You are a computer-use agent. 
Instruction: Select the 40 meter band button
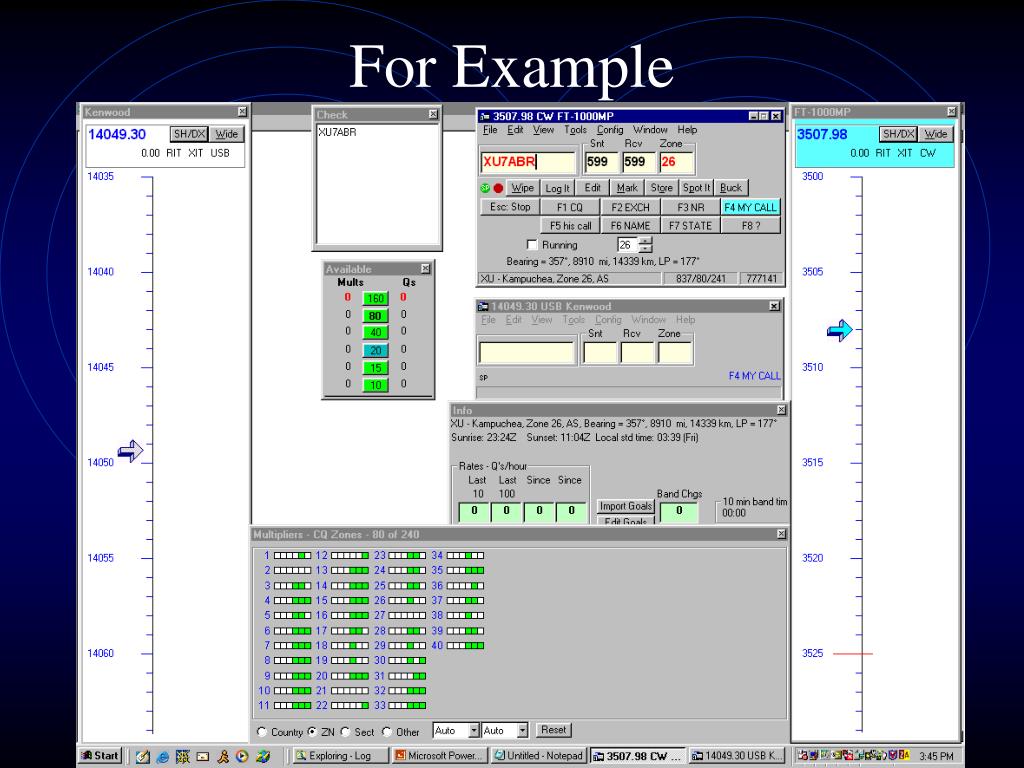coord(376,332)
